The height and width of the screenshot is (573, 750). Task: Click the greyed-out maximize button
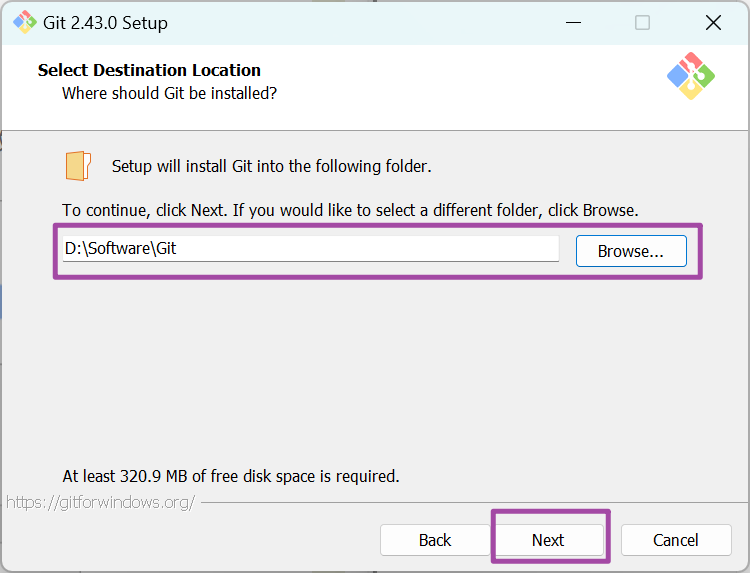642,22
